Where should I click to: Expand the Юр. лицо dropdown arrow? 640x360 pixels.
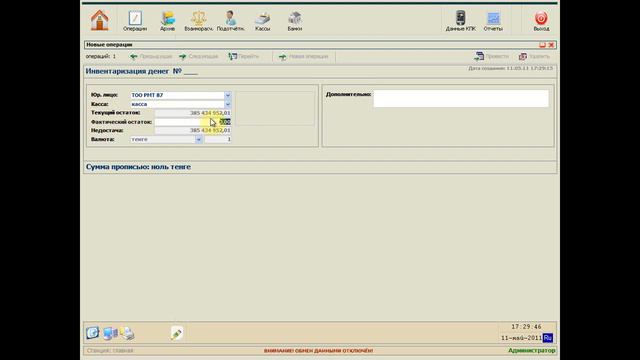point(228,95)
